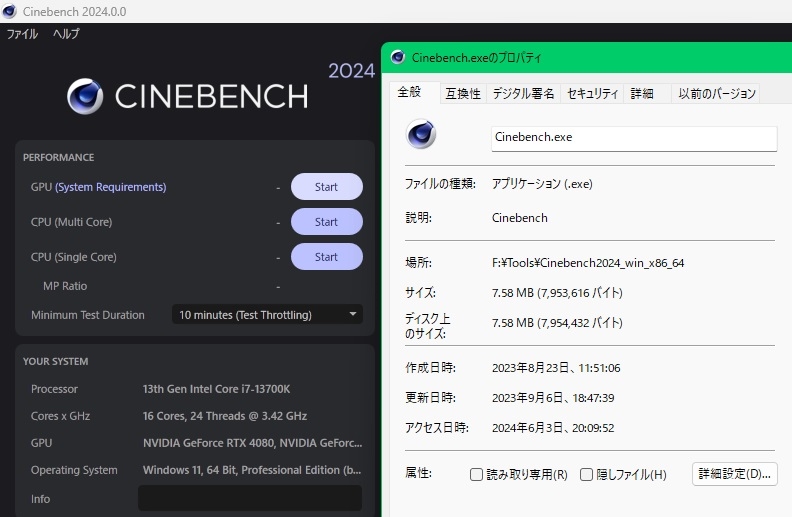Open the System Requirements link
The height and width of the screenshot is (517, 792).
(111, 187)
